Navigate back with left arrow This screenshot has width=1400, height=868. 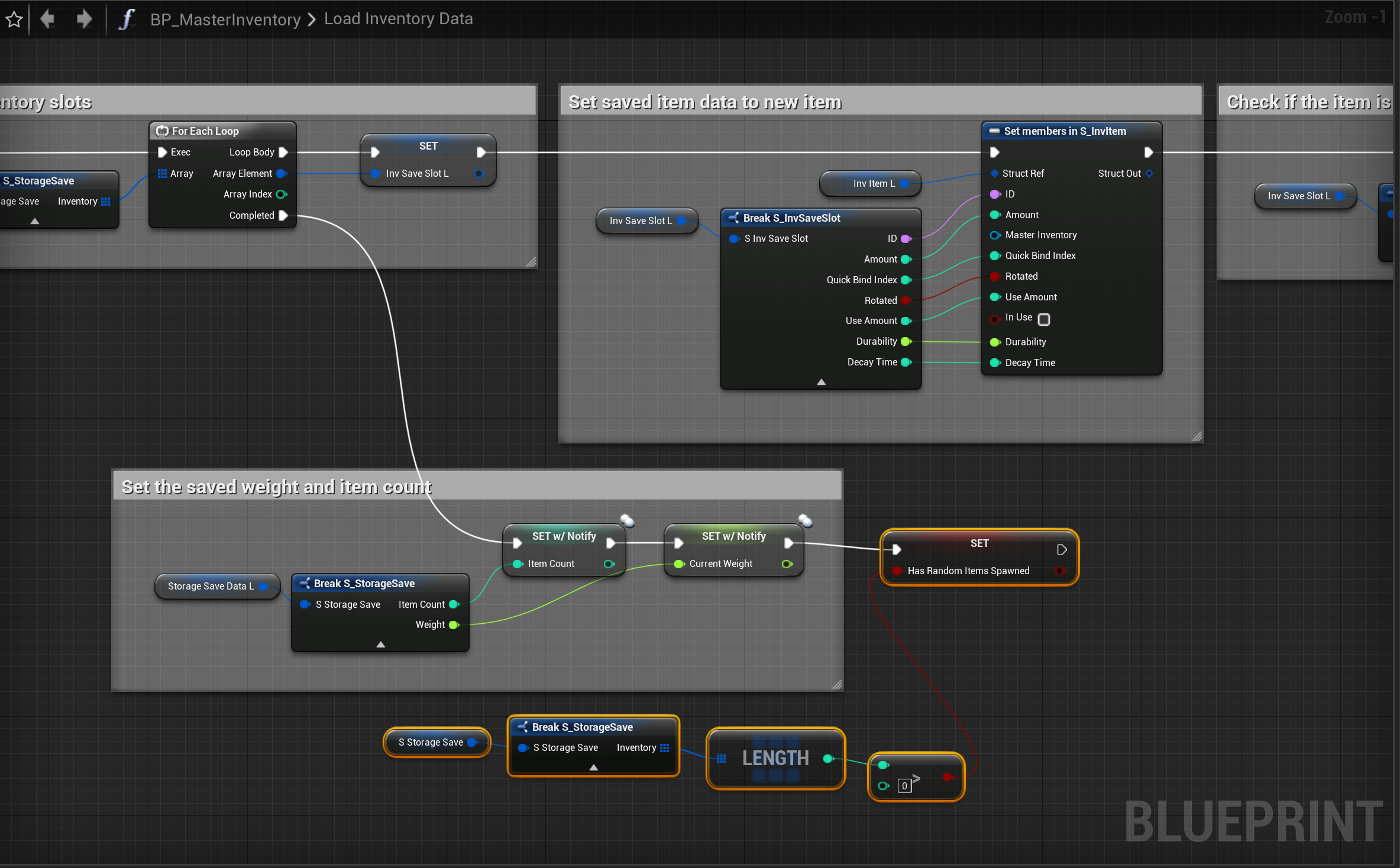[47, 19]
